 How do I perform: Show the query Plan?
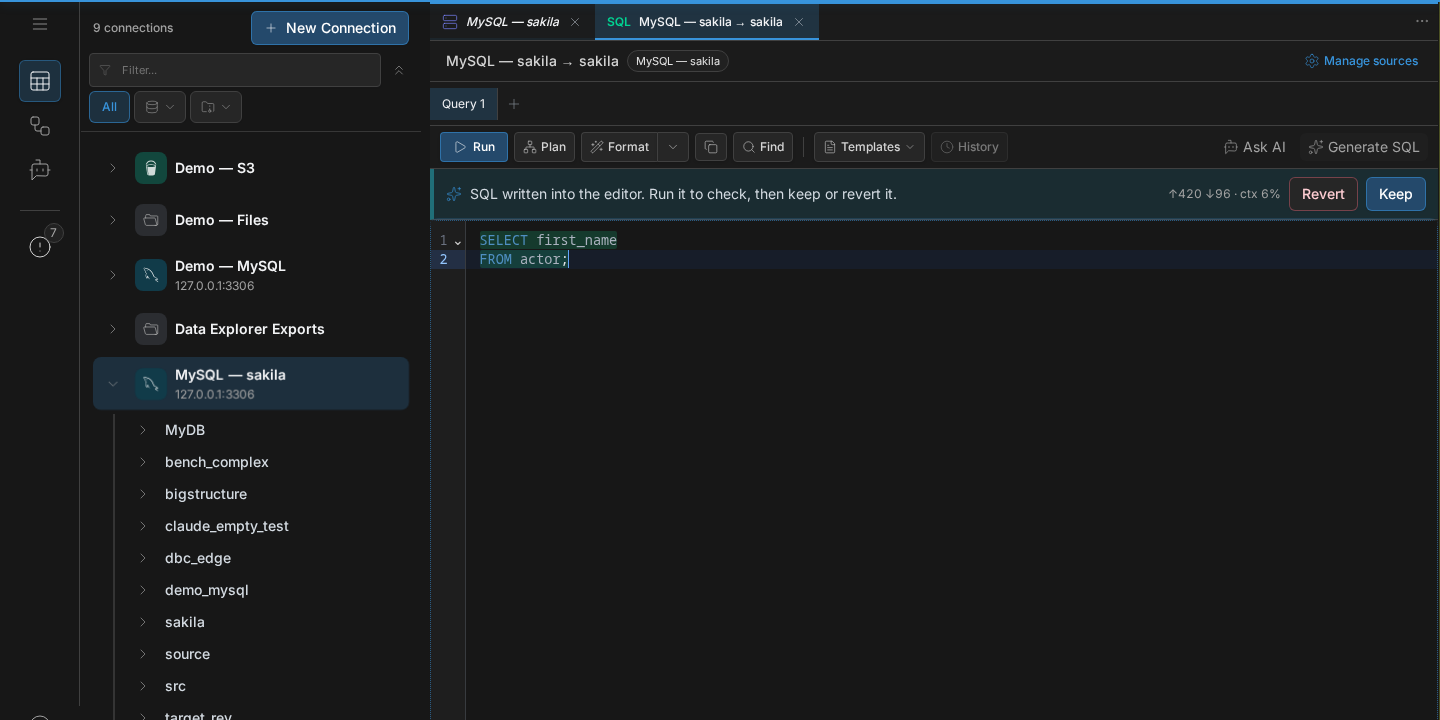[x=545, y=147]
